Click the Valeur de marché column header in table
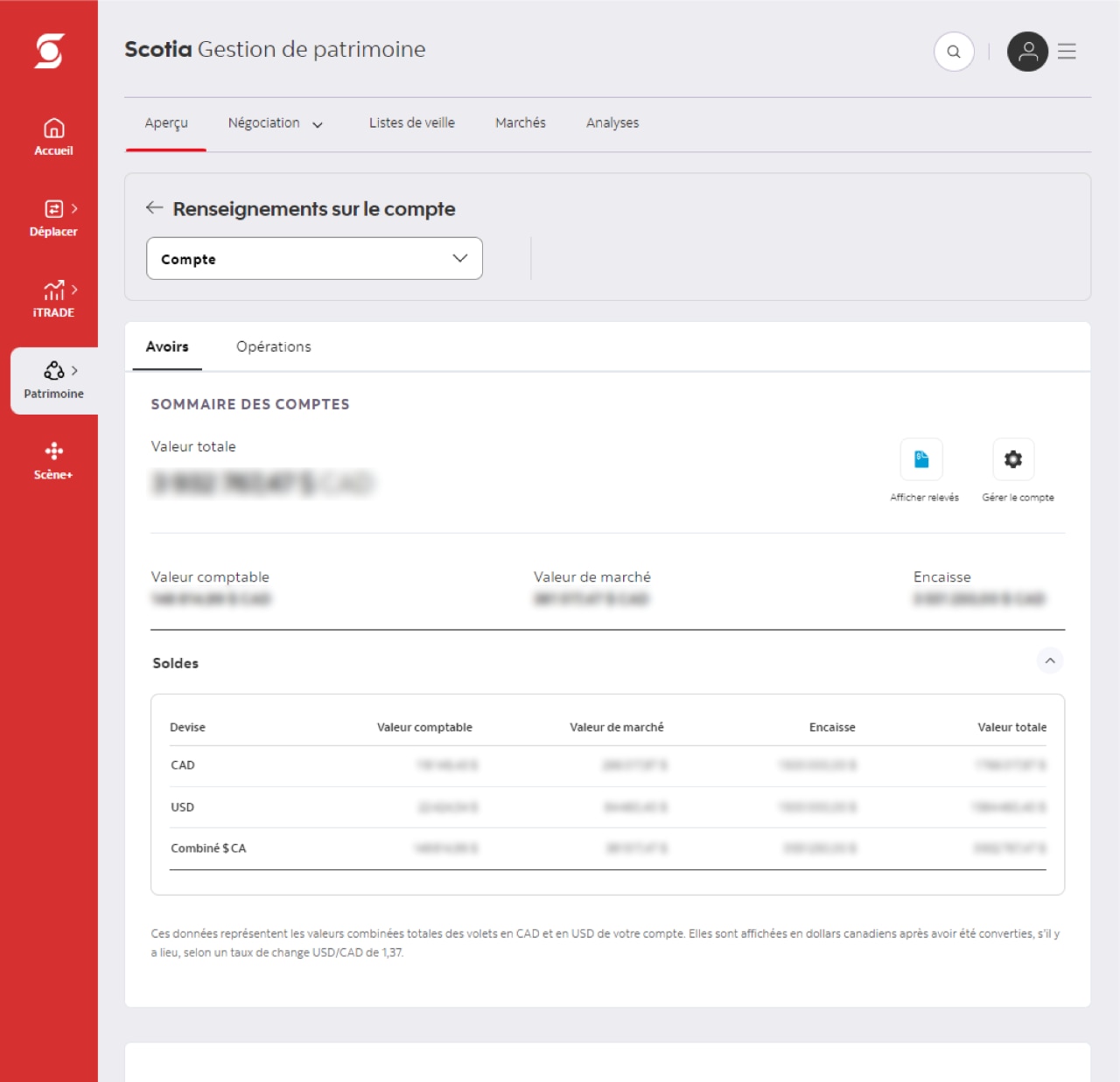1120x1082 pixels. pos(617,728)
